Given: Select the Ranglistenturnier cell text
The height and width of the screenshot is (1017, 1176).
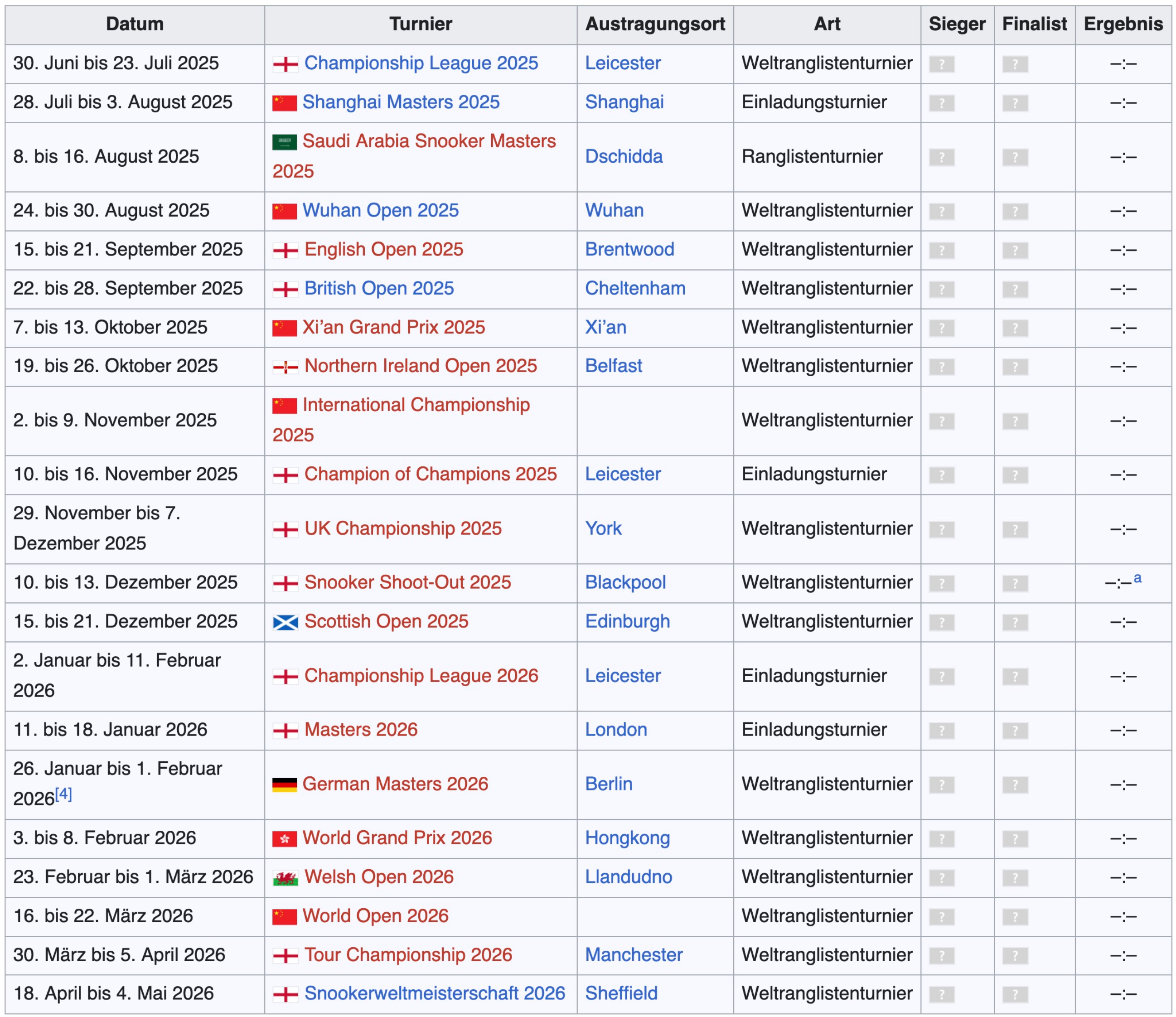Looking at the screenshot, I should pos(812,157).
